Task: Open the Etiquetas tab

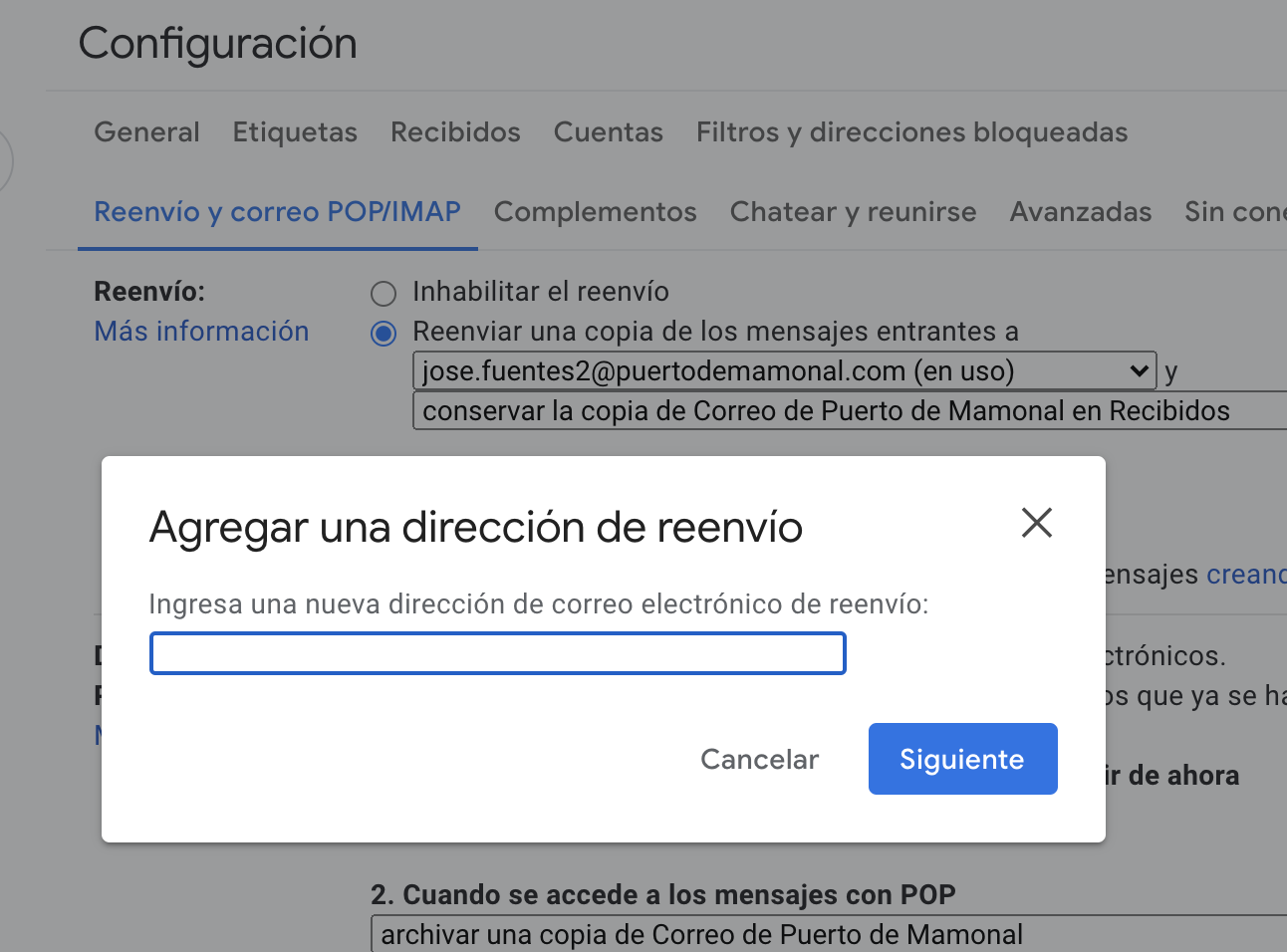Action: (295, 131)
